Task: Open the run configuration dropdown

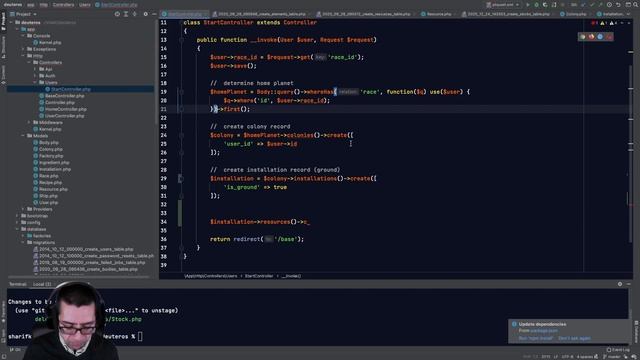Action: (503, 4)
